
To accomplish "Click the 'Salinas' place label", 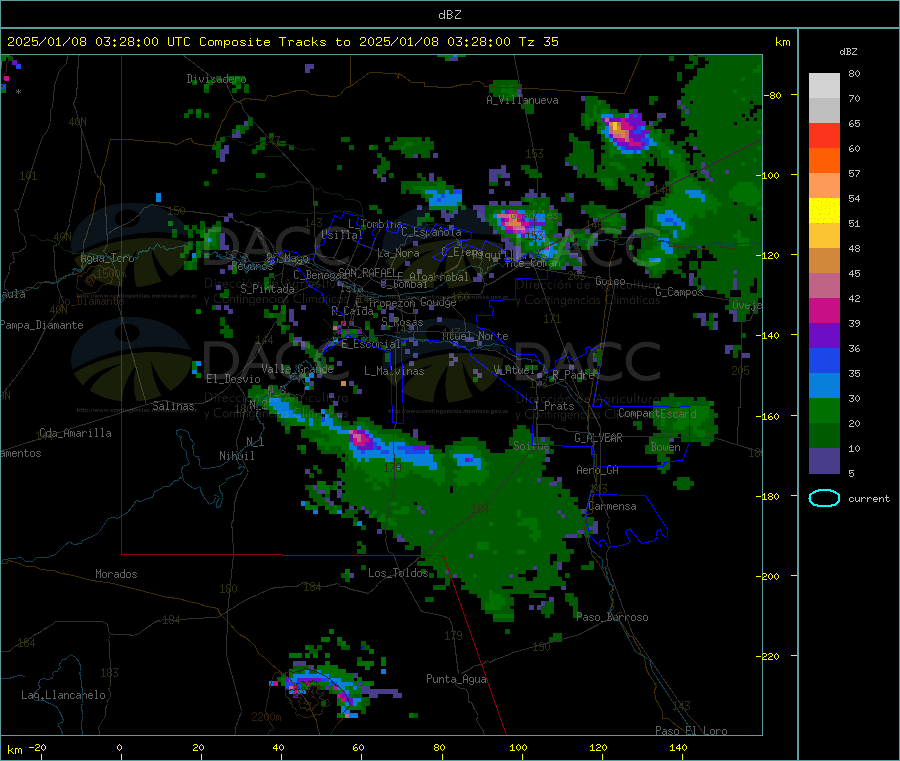I will click(173, 406).
